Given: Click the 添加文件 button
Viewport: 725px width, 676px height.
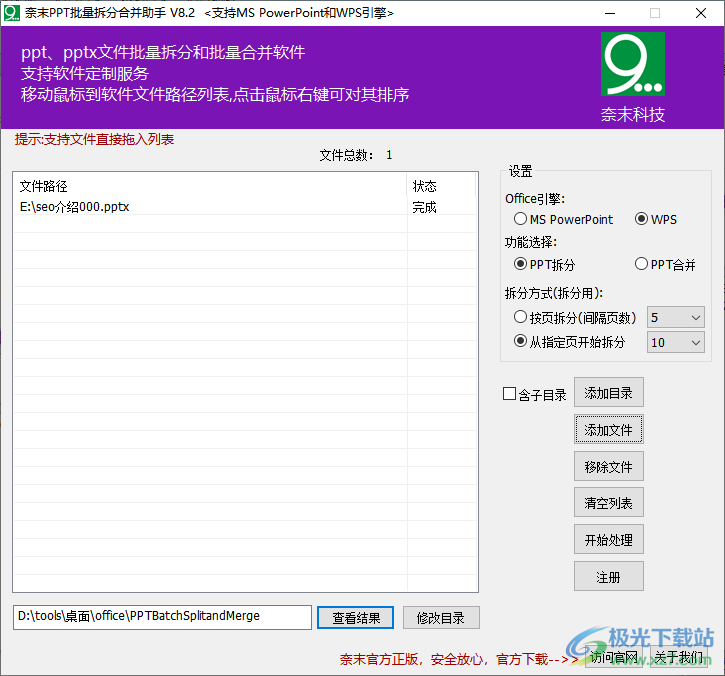Looking at the screenshot, I should click(608, 430).
